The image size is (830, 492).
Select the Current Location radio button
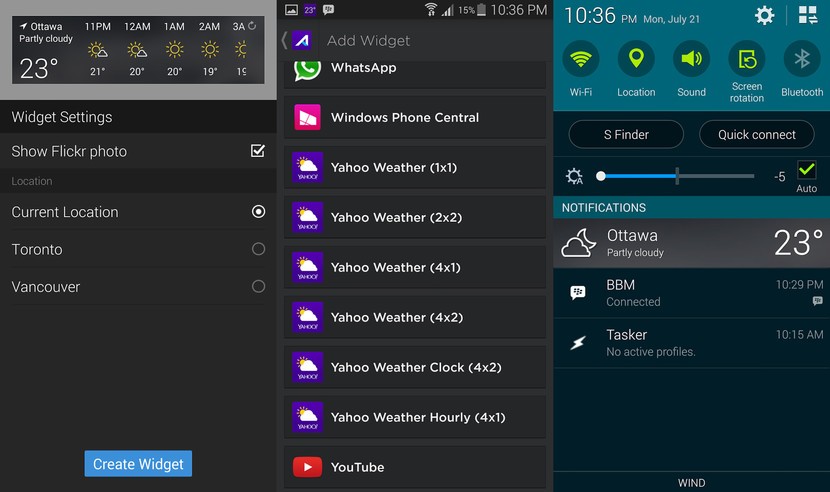pos(258,212)
